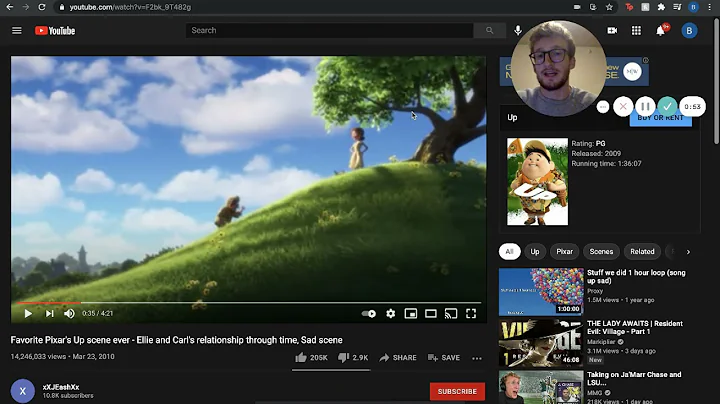Open "Taking on Ja'Marr Chase and LSU" title
720x404 pixels.
pyautogui.click(x=634, y=379)
